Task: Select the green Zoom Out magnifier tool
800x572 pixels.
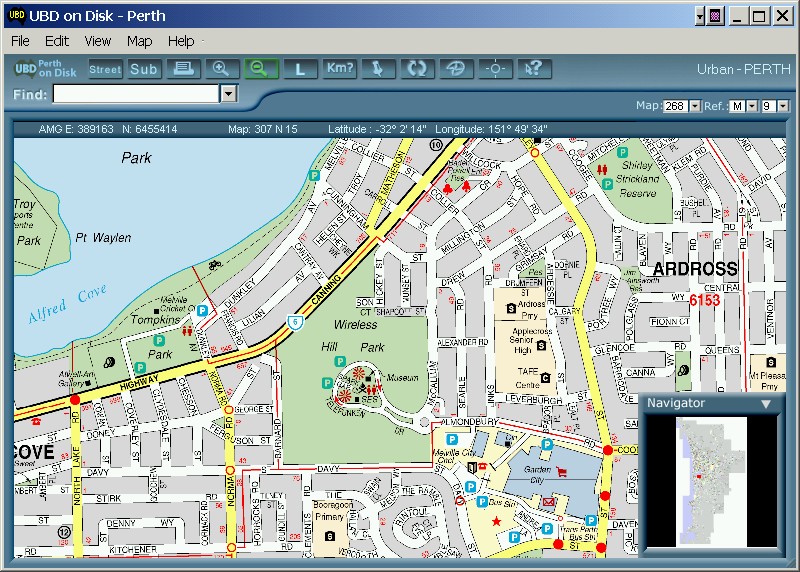Action: [x=261, y=68]
